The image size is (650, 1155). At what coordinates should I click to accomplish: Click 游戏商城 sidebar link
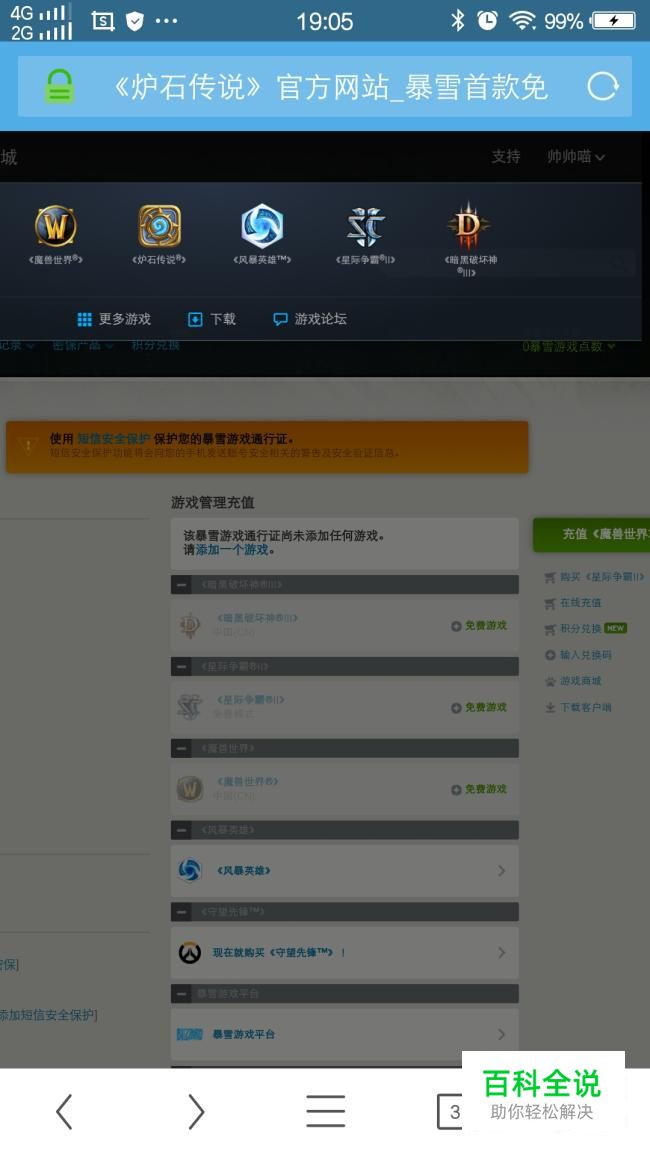pos(573,681)
